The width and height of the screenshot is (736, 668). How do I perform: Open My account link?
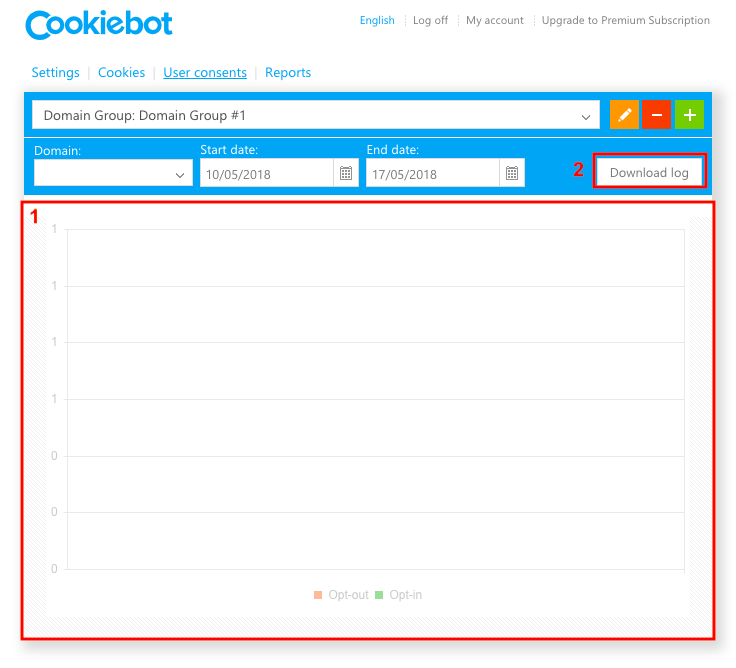(495, 21)
